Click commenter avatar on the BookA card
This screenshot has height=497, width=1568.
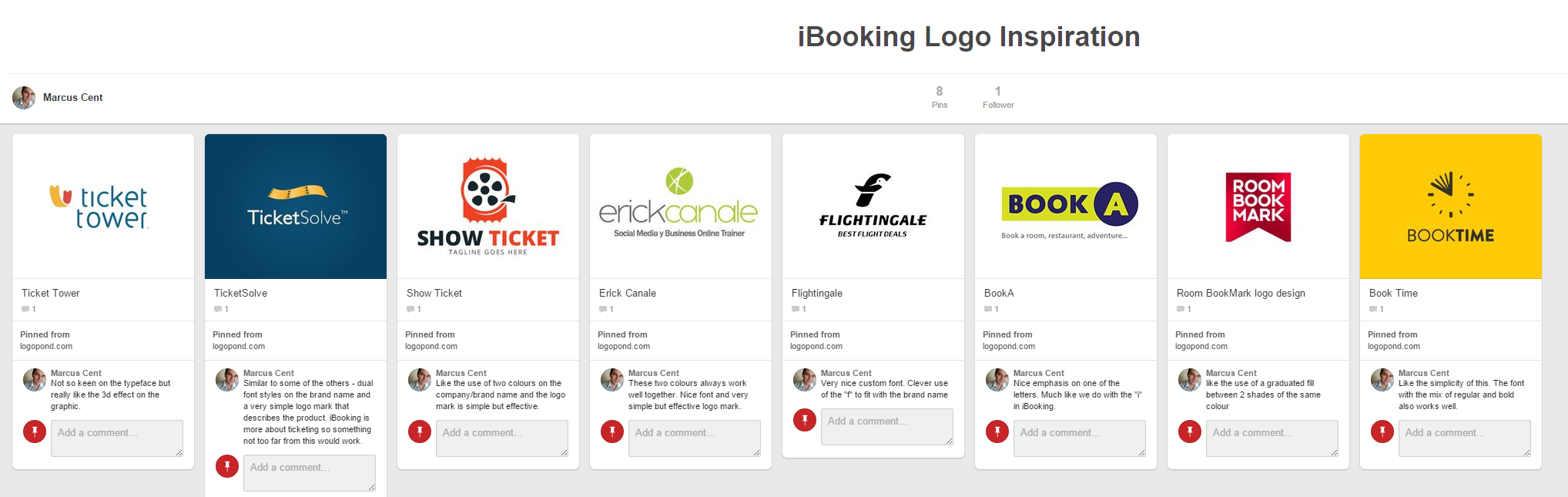pos(997,380)
